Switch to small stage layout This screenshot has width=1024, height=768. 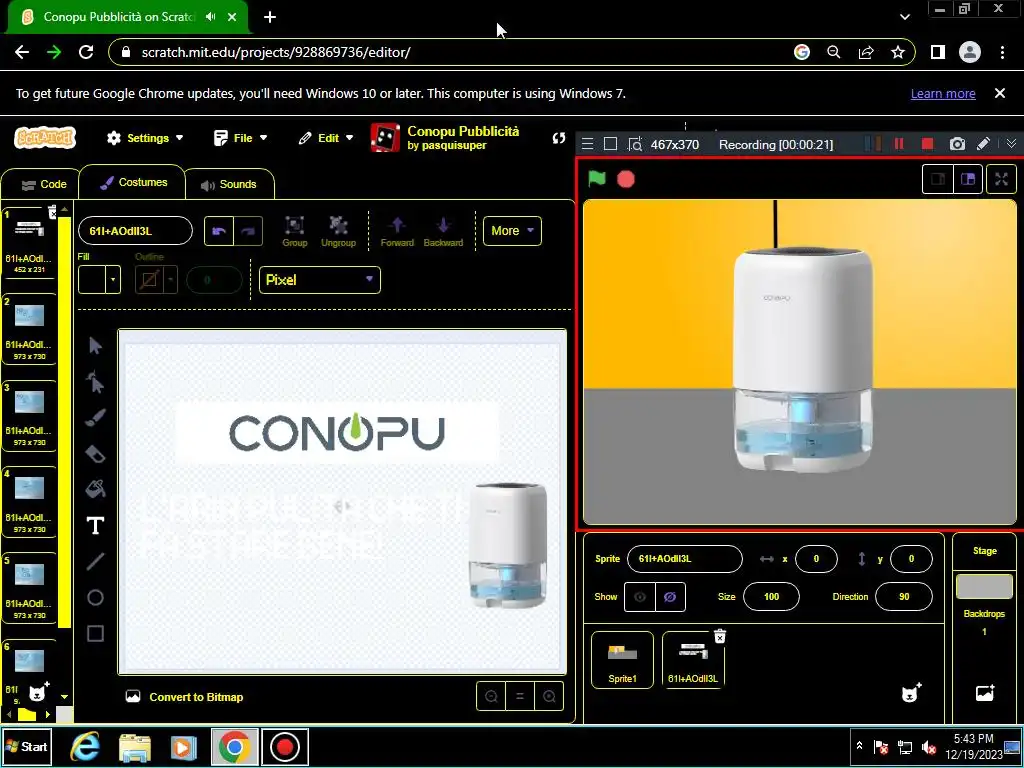click(x=938, y=179)
